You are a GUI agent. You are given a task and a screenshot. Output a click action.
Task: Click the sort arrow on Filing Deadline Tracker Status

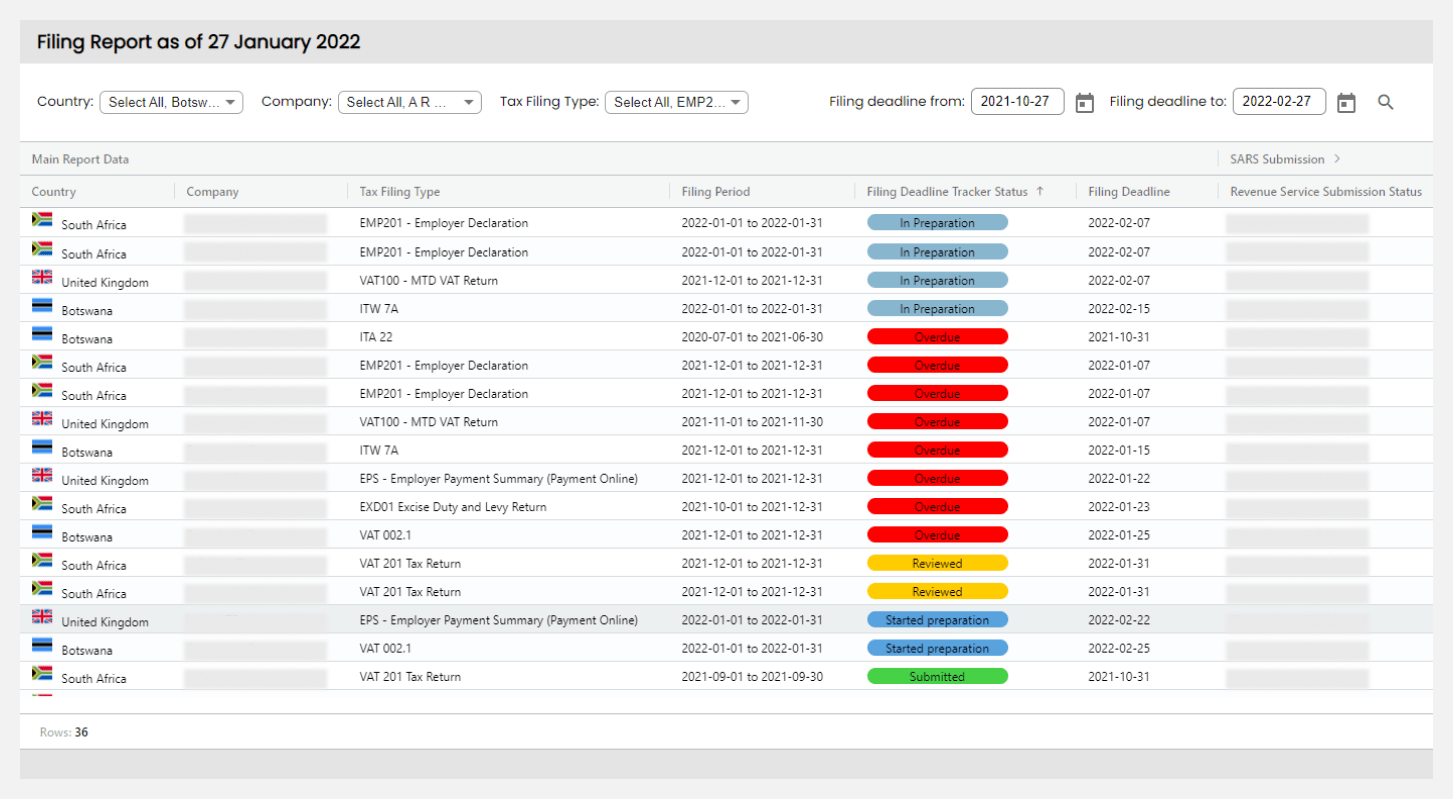click(x=1040, y=191)
